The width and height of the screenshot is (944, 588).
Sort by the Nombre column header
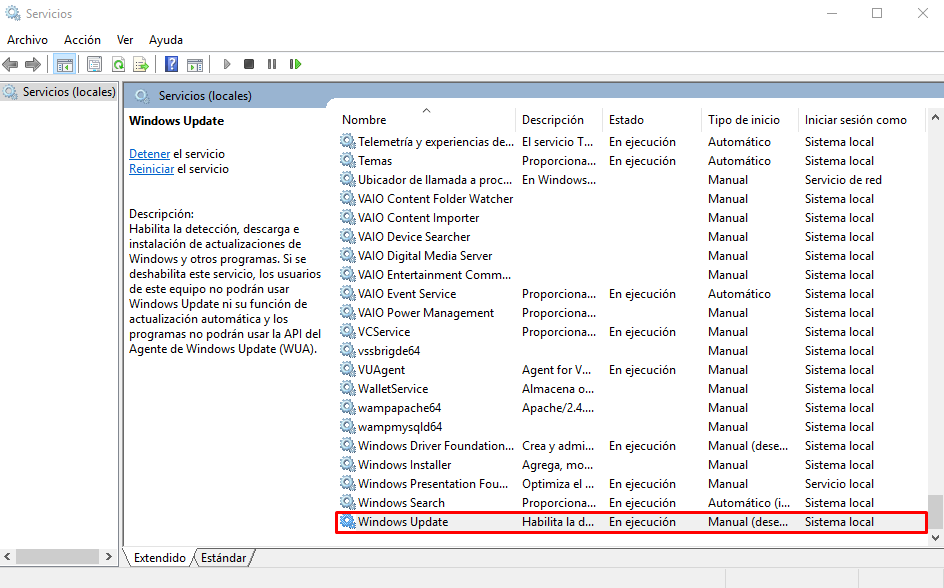426,120
